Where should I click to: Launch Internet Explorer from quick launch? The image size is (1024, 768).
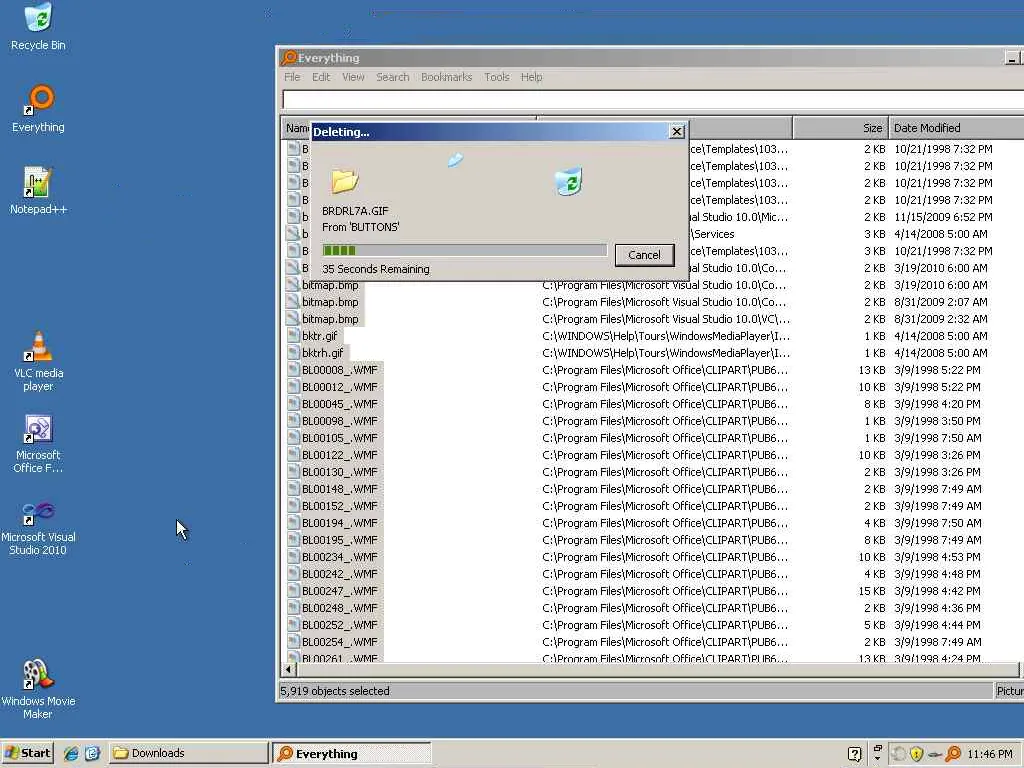[71, 753]
